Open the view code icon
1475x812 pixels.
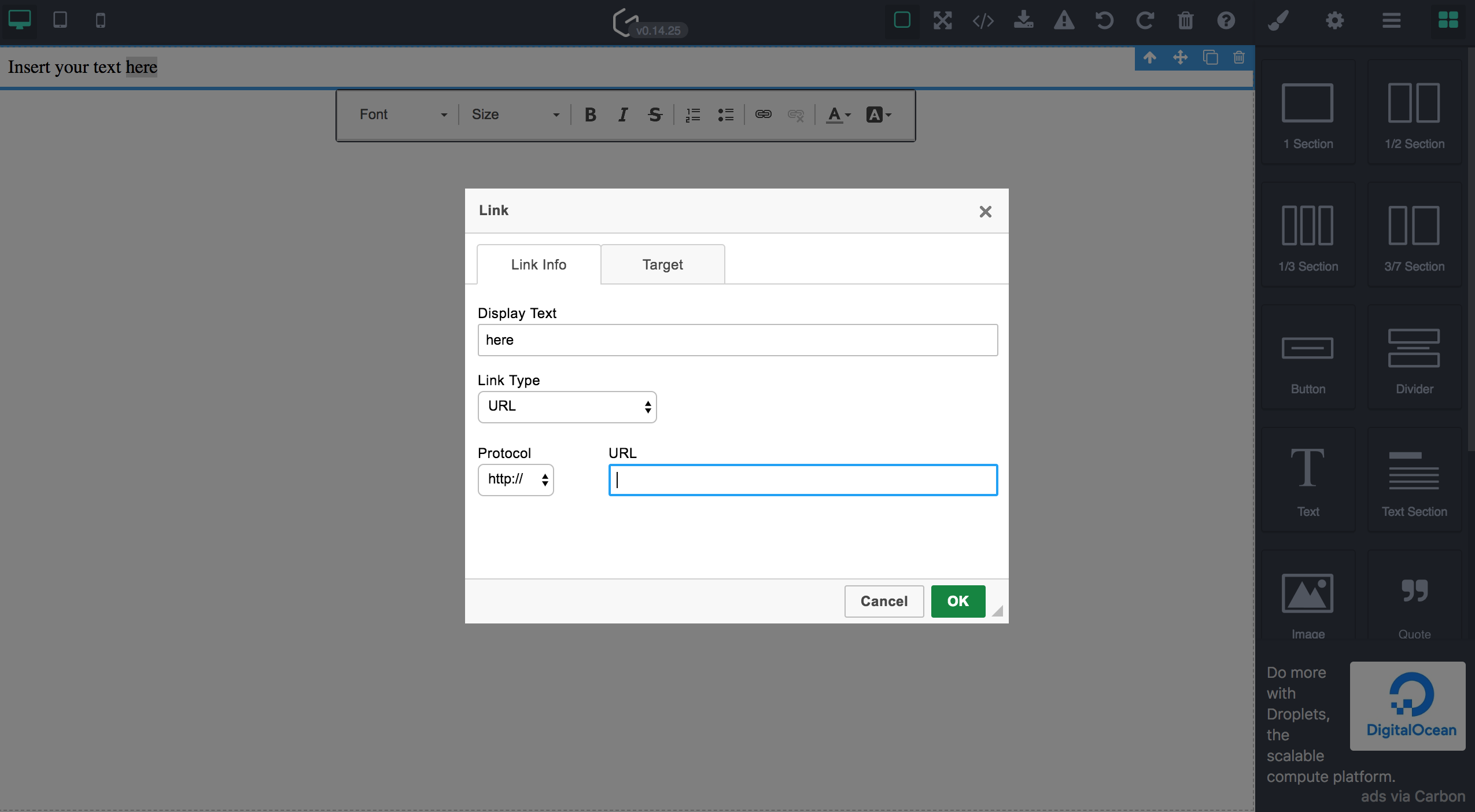coord(983,21)
